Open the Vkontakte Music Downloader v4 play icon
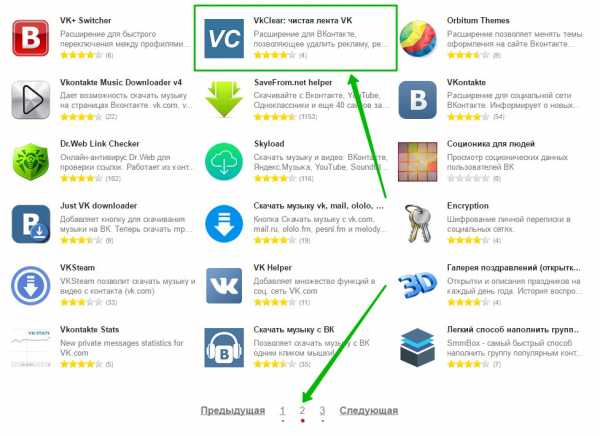The height and width of the screenshot is (436, 600). (x=31, y=100)
